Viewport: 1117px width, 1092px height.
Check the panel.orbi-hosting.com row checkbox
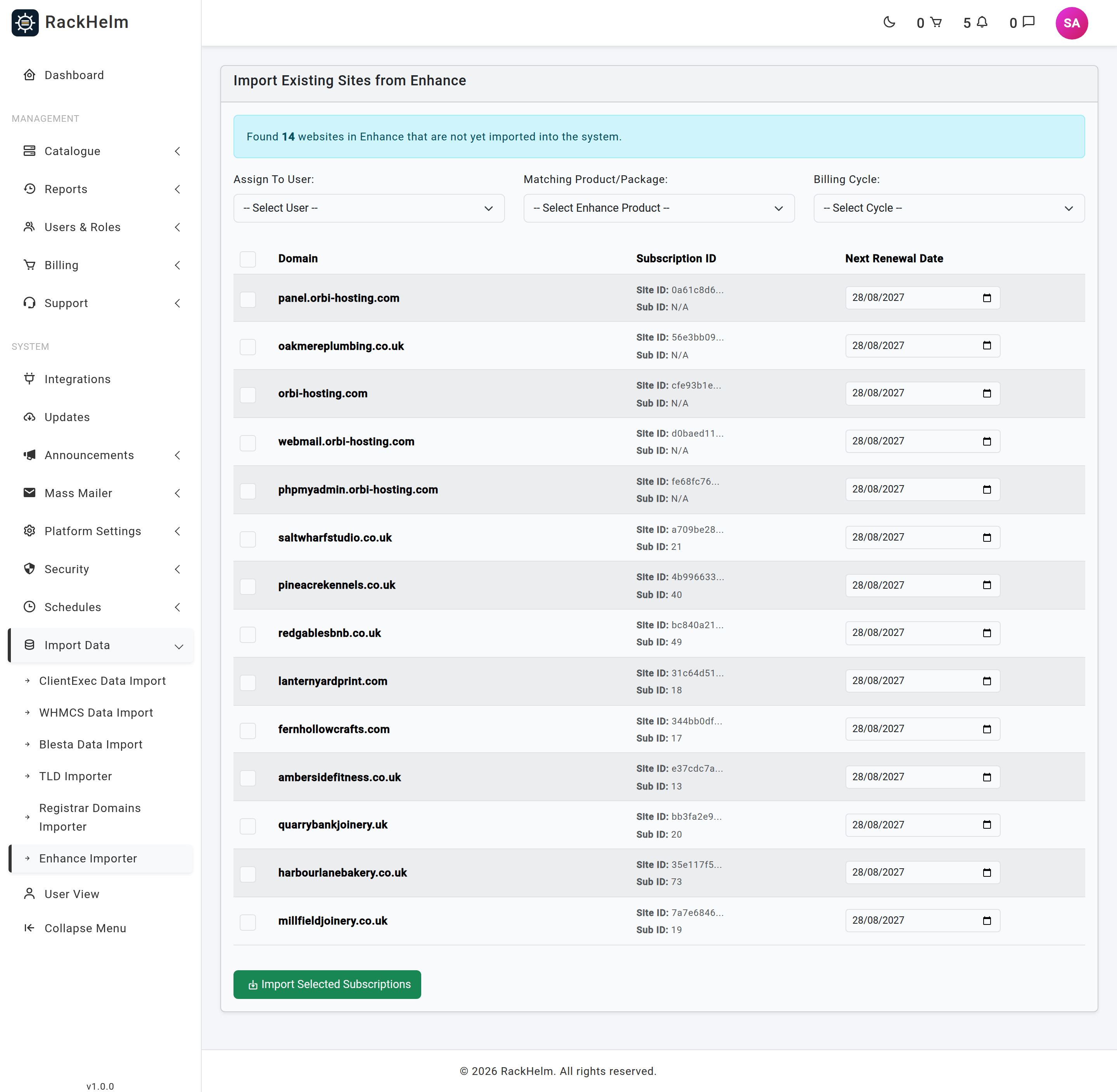(x=248, y=299)
